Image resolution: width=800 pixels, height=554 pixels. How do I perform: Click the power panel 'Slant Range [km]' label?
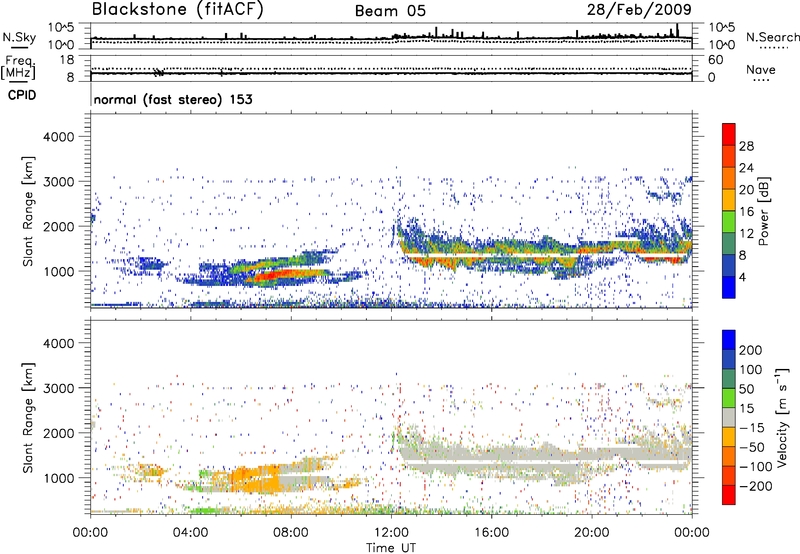click(x=28, y=211)
